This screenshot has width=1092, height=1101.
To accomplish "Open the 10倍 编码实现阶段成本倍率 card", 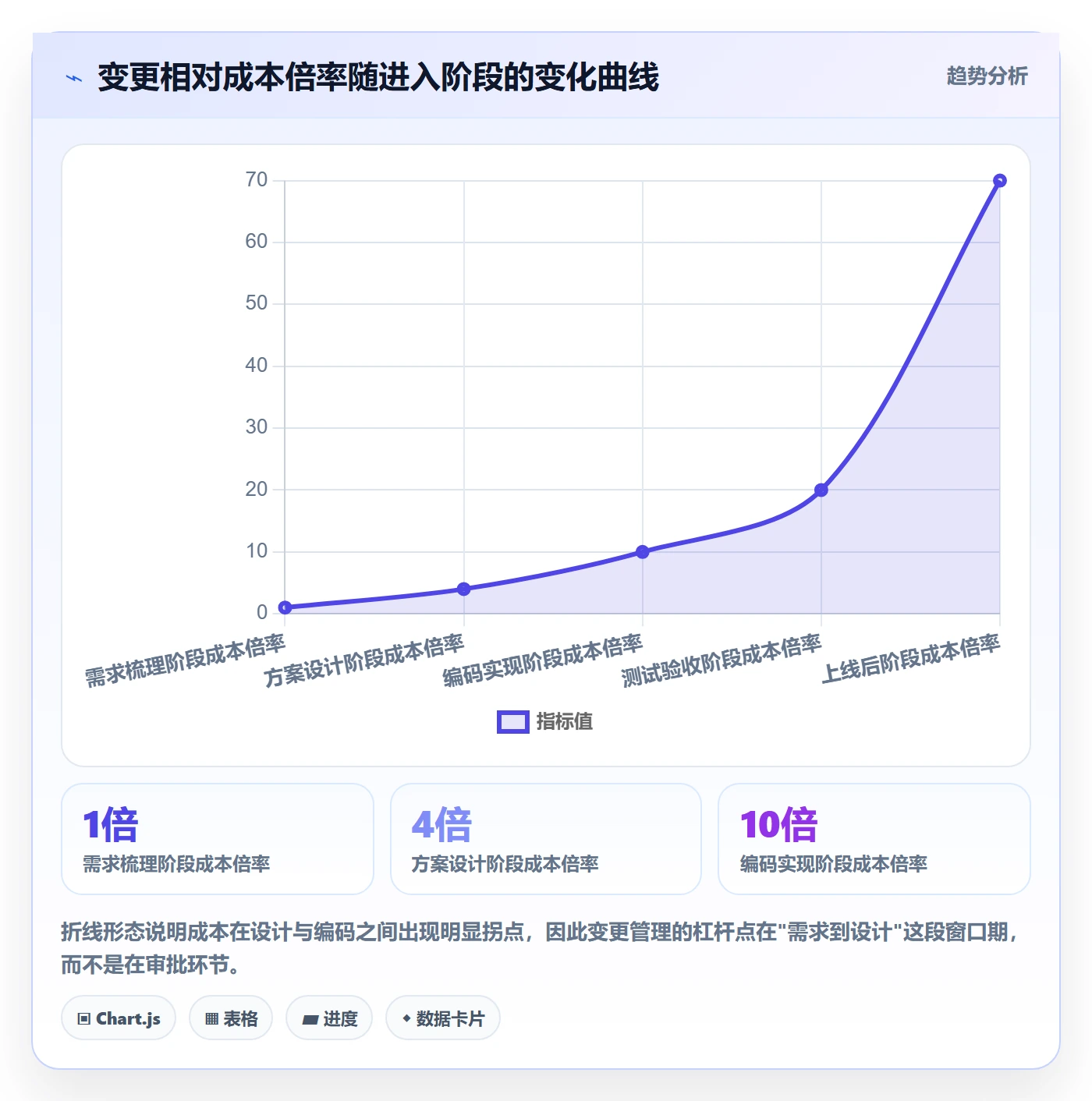I will coord(874,839).
